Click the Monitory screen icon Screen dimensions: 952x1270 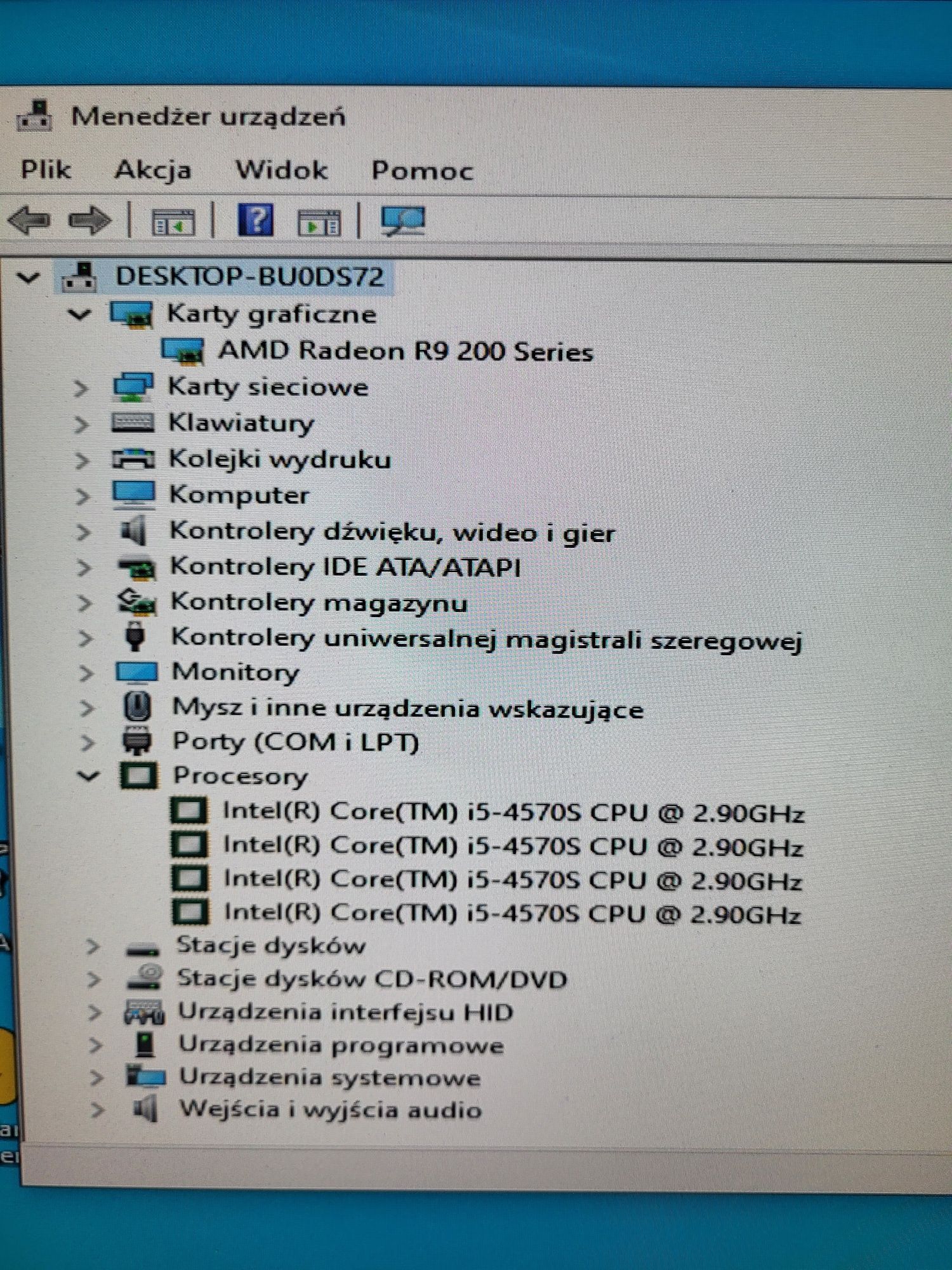pos(136,672)
